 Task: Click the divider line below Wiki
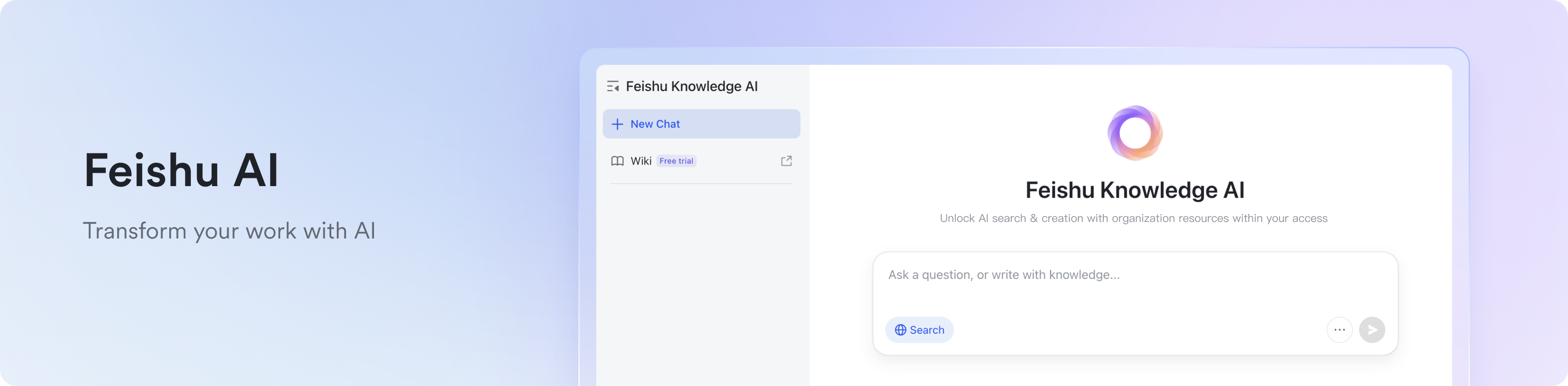[x=701, y=183]
